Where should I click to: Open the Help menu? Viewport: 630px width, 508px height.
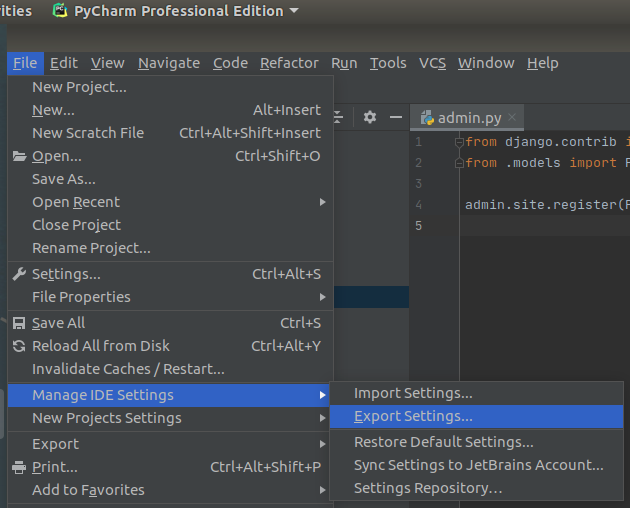(x=543, y=63)
